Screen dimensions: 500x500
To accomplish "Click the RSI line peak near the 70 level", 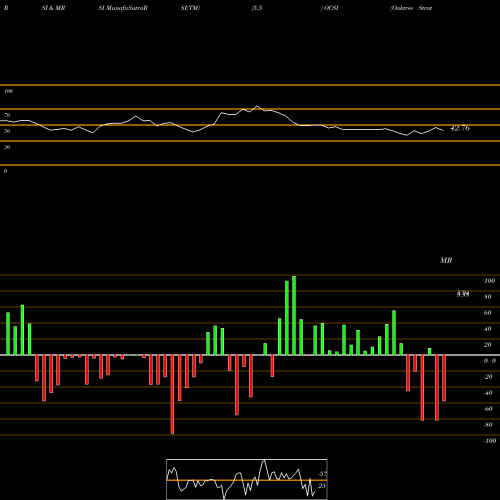I will 257,106.
